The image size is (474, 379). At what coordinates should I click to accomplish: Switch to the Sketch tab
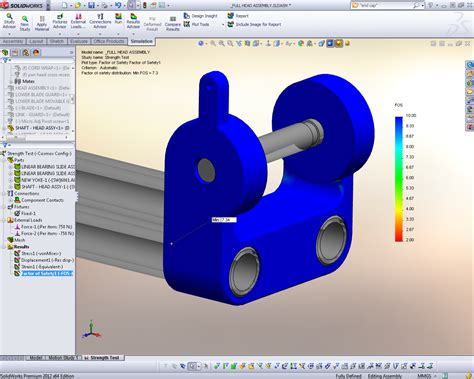pos(57,41)
